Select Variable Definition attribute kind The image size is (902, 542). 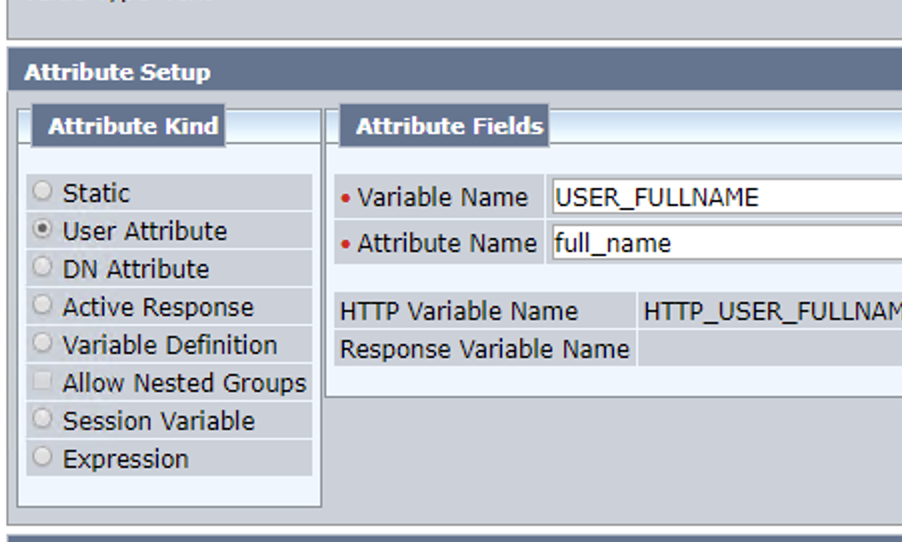pos(42,343)
